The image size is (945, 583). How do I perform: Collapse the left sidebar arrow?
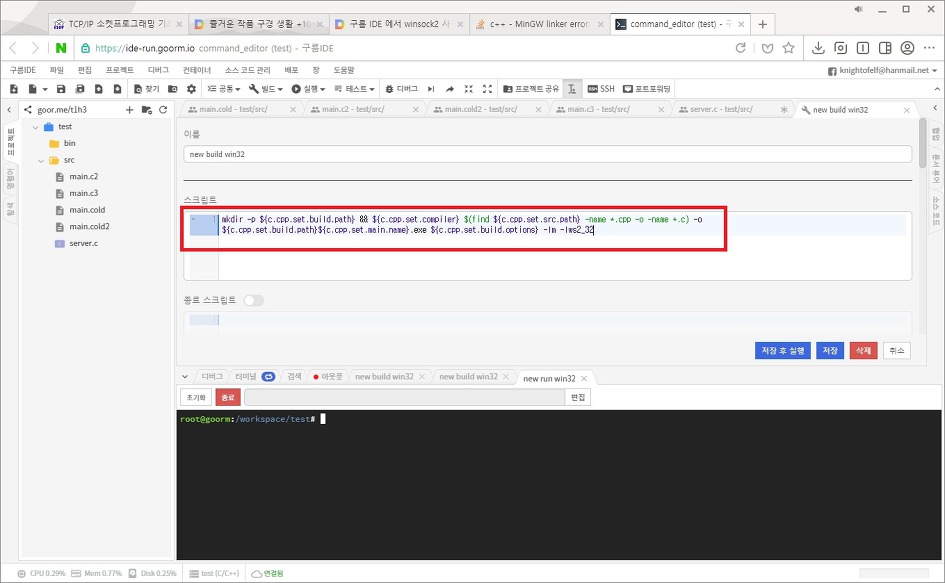coord(9,110)
